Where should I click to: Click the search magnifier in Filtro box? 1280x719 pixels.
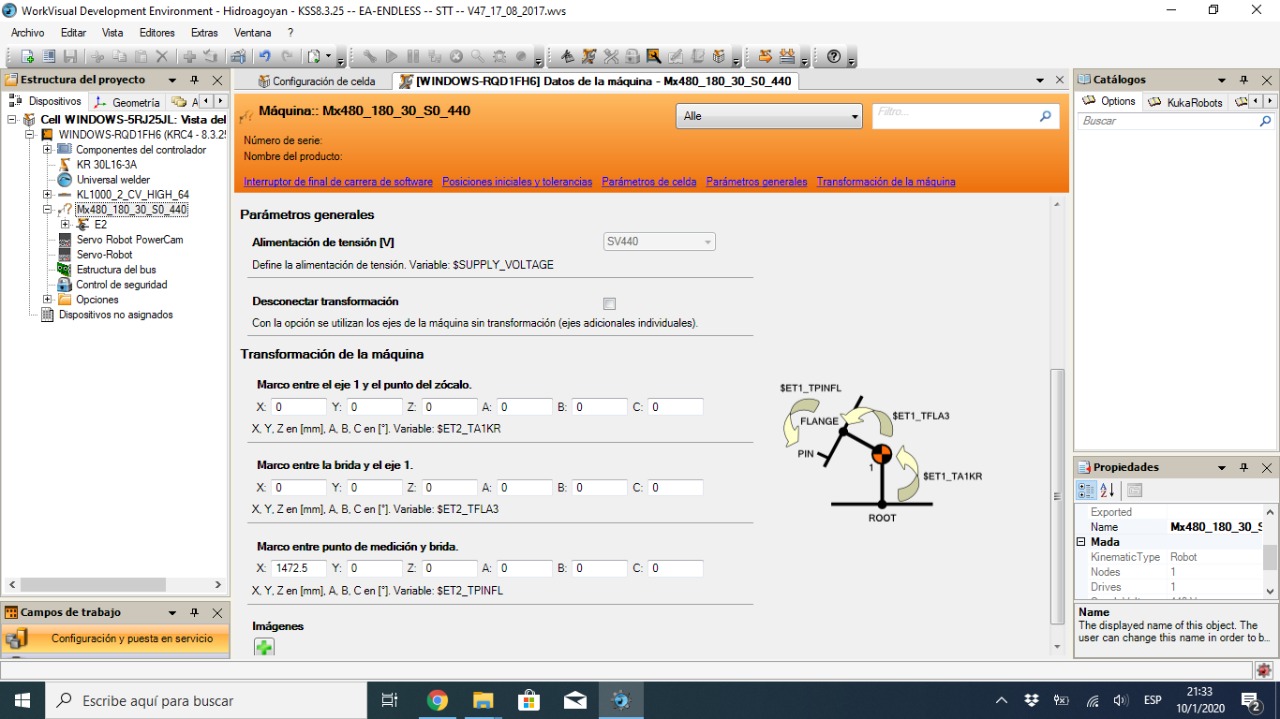tap(1045, 116)
